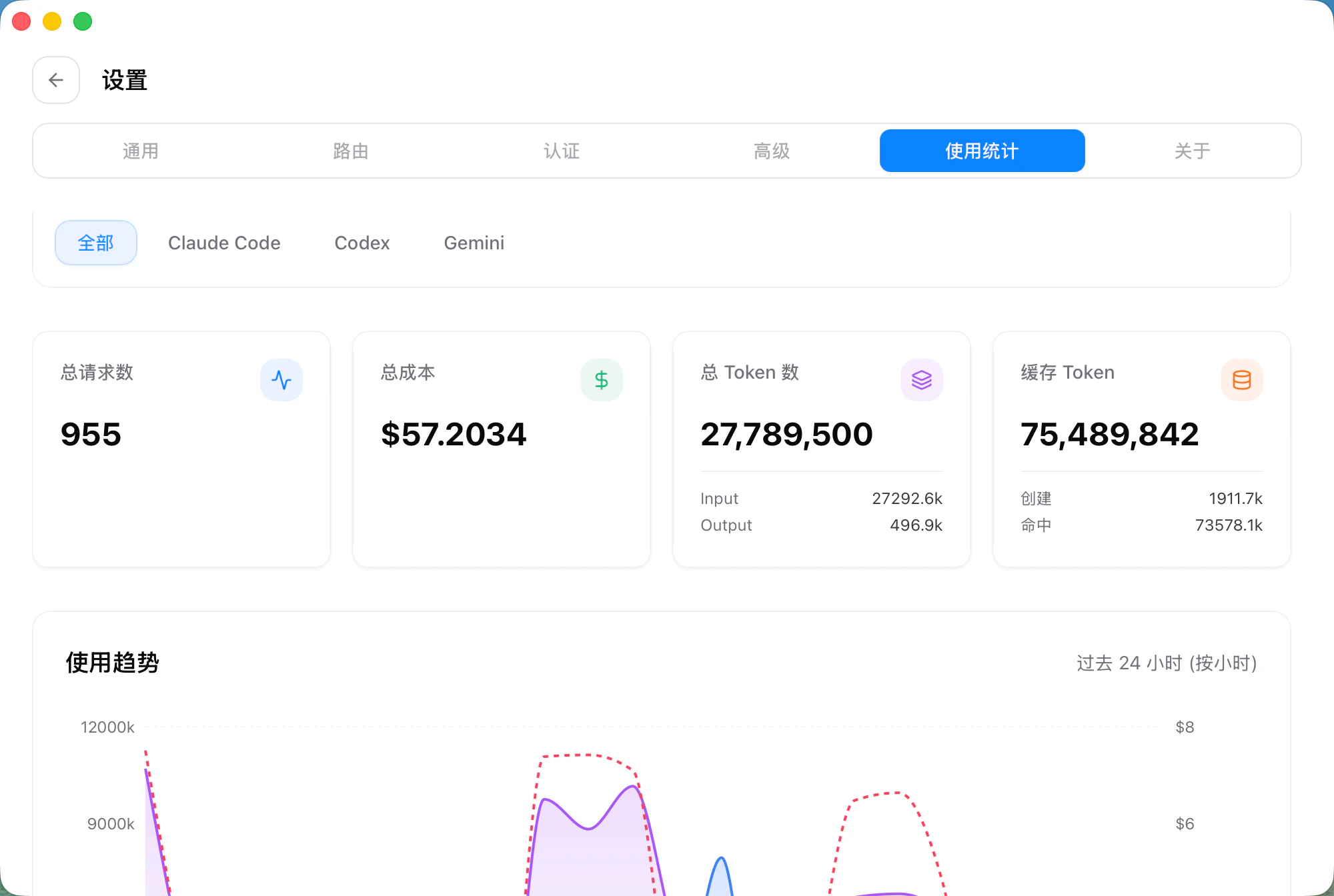Go to the 高级 settings tab
The image size is (1334, 896).
(x=772, y=151)
